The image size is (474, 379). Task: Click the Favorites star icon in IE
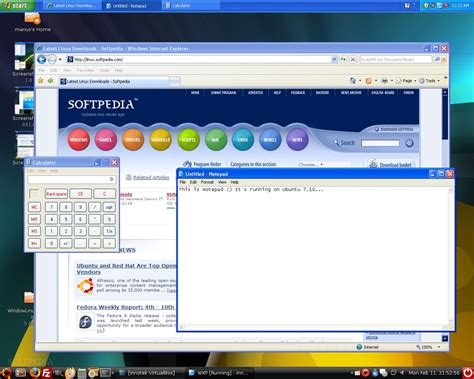click(41, 81)
